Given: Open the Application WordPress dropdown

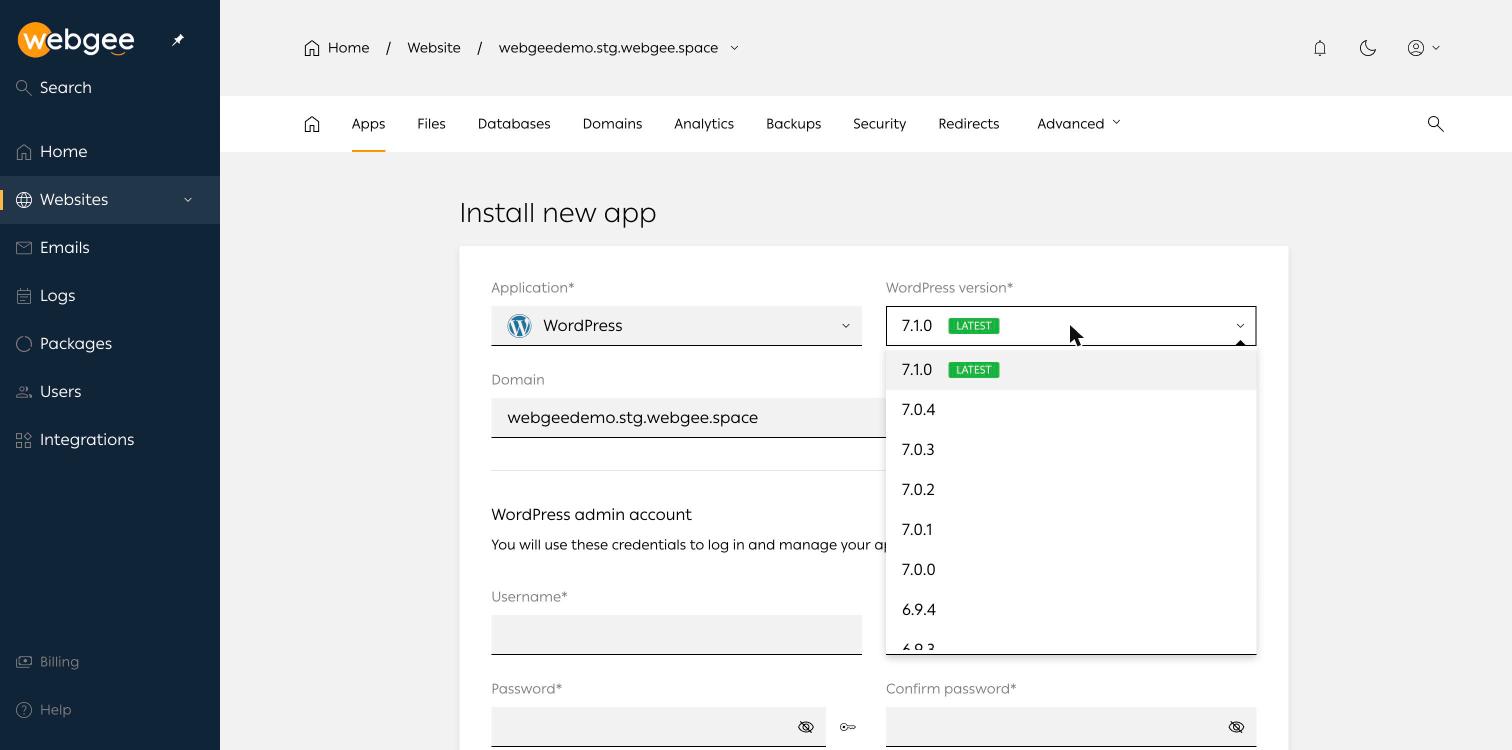Looking at the screenshot, I should click(676, 326).
